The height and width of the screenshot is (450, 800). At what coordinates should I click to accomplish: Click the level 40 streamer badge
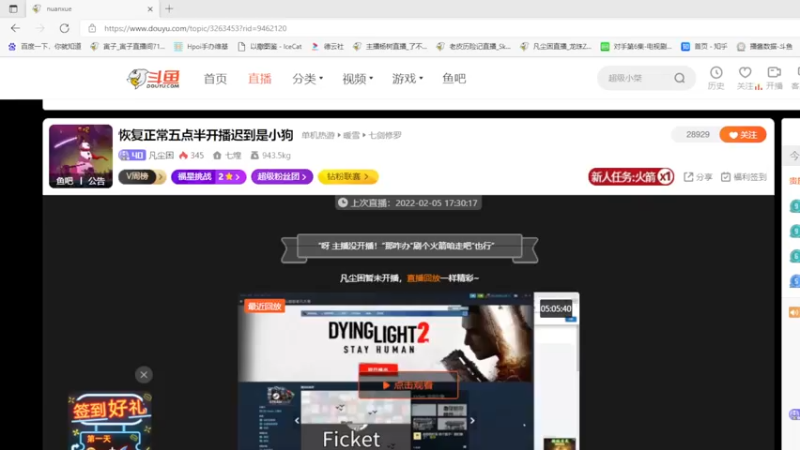[x=132, y=155]
